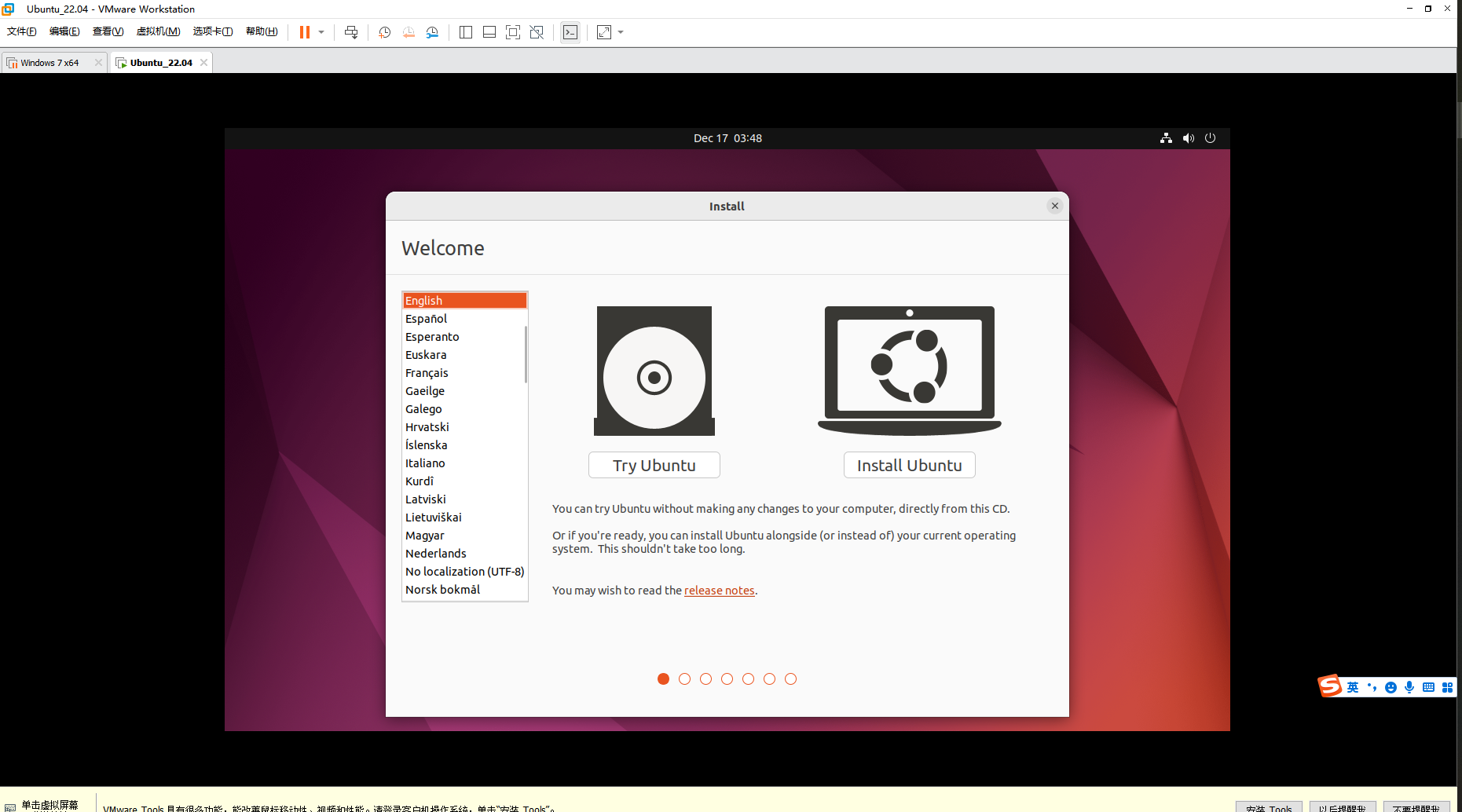Select Italiano in the language list

click(464, 463)
